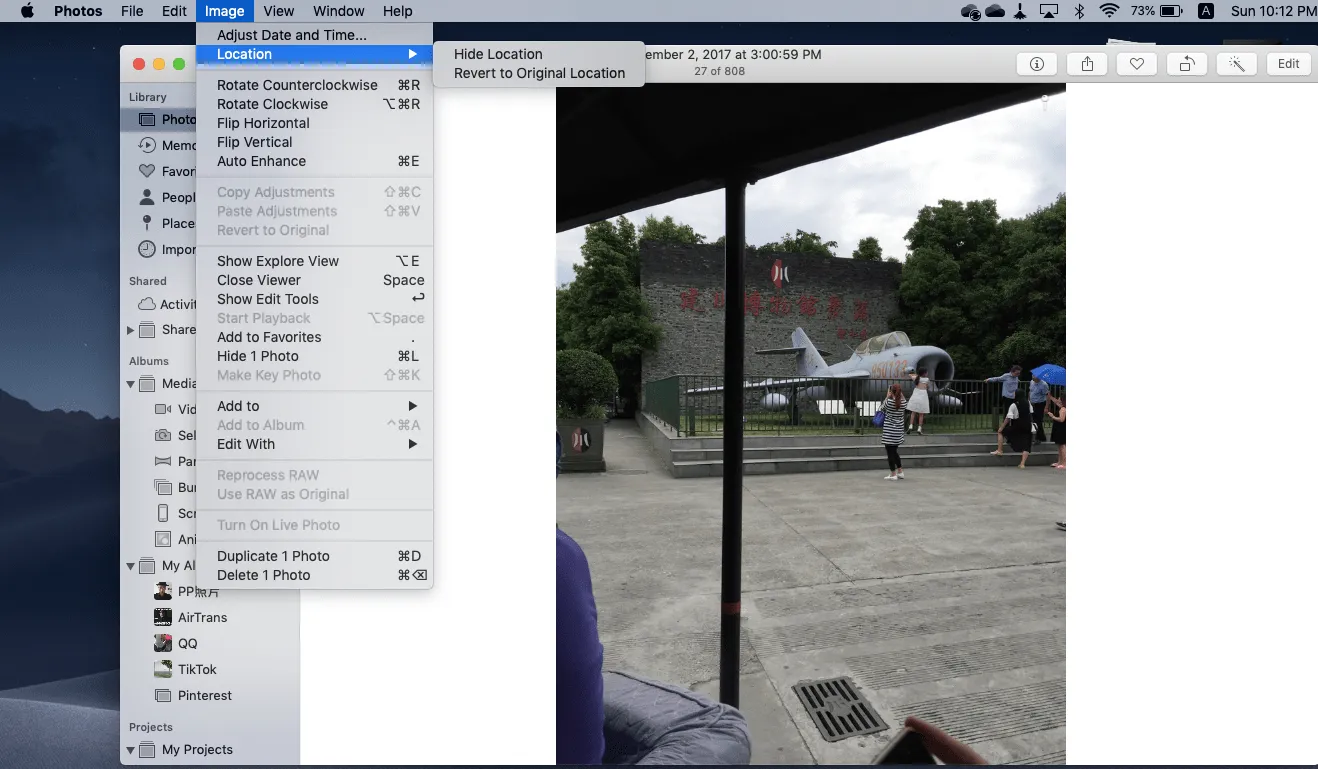1318x769 pixels.
Task: Open the AirPlay display menu icon
Action: pos(1049,12)
